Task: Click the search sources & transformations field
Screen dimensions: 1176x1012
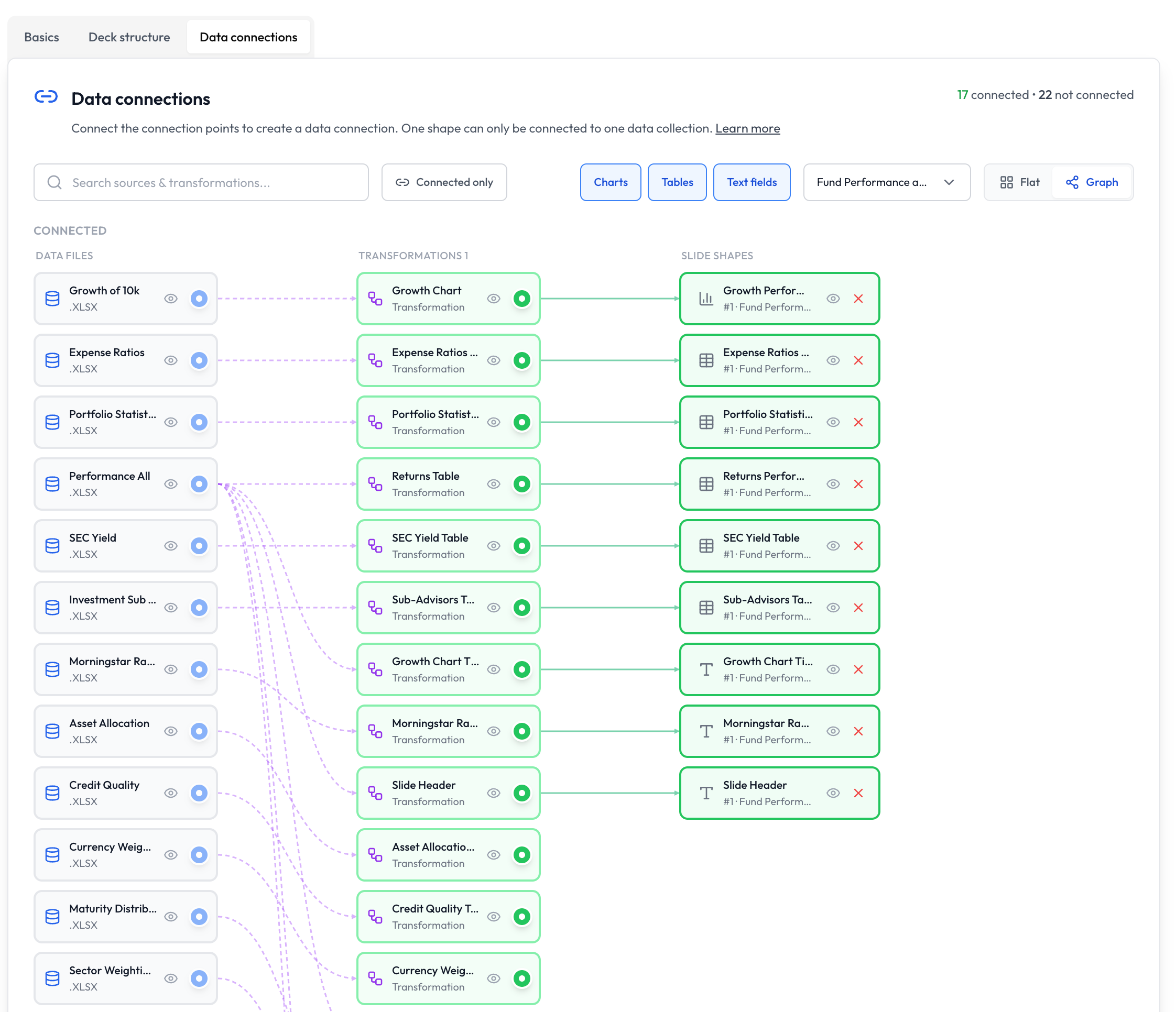Action: coord(201,182)
